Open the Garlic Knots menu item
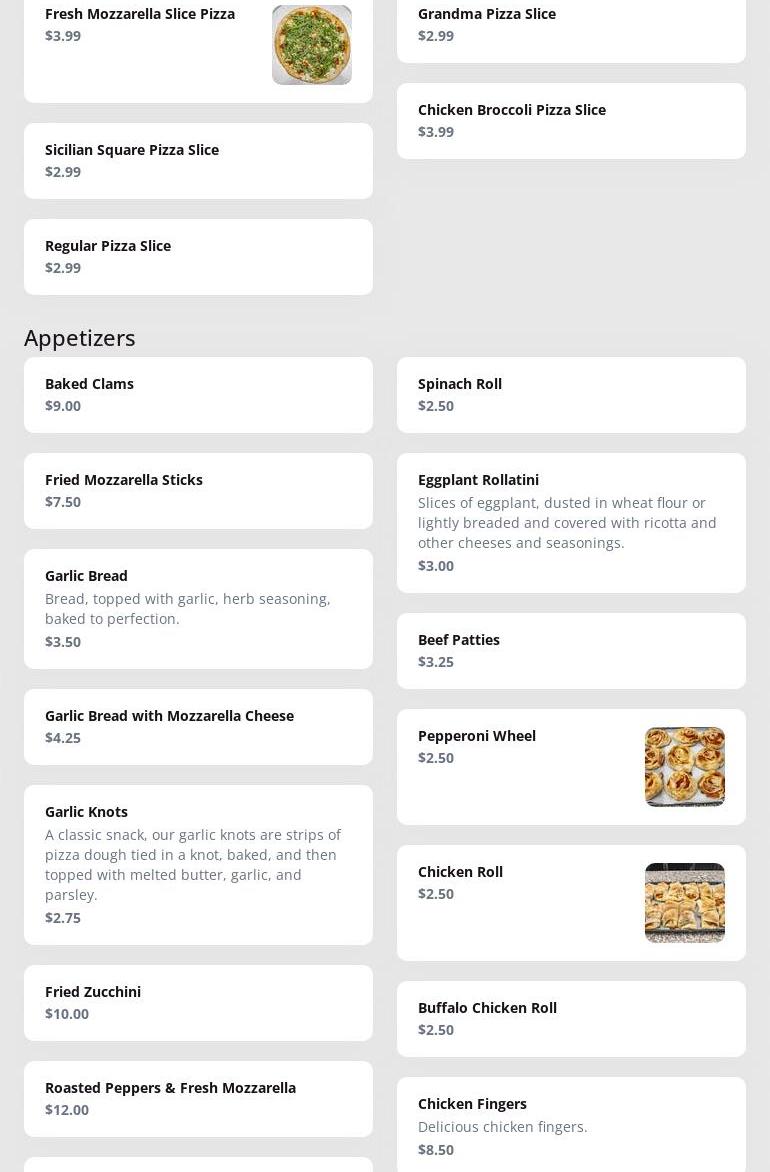Image resolution: width=770 pixels, height=1172 pixels. tap(198, 865)
